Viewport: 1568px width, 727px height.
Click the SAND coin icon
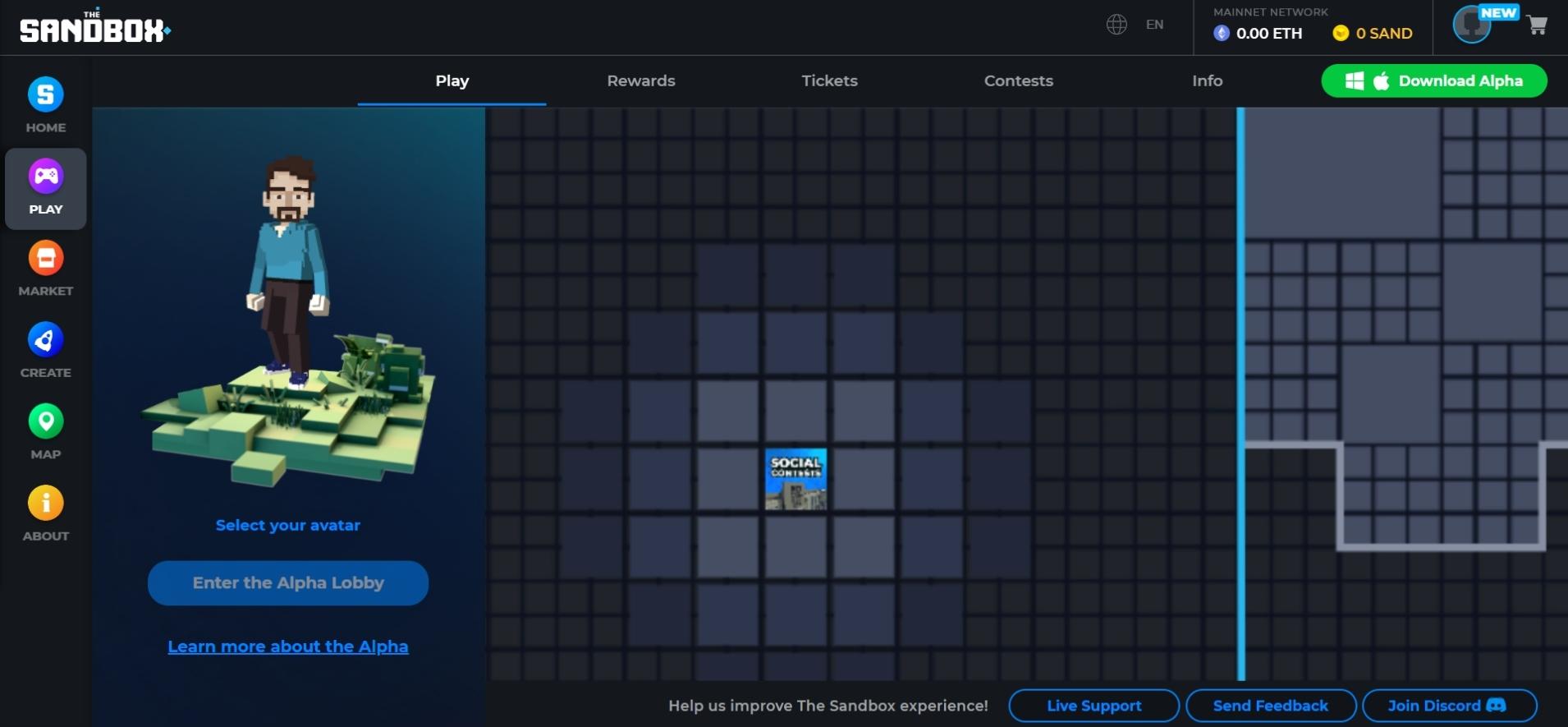click(1341, 33)
